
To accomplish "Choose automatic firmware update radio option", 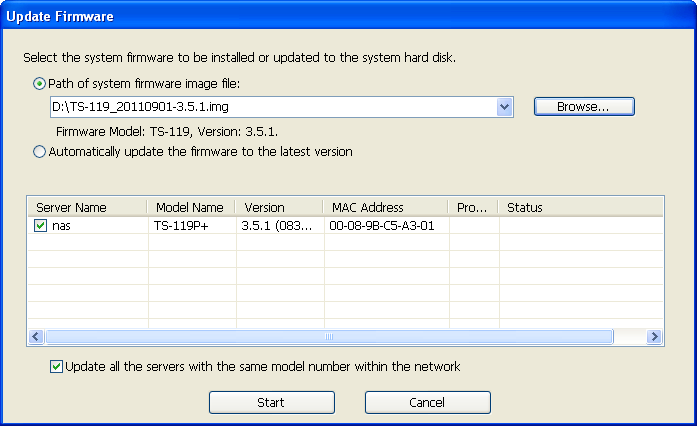I will pos(40,152).
